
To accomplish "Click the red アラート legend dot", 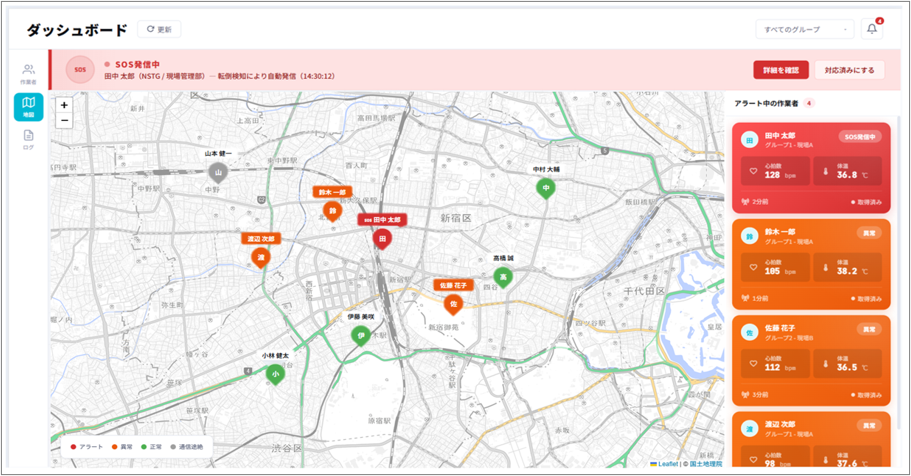I will click(x=73, y=447).
